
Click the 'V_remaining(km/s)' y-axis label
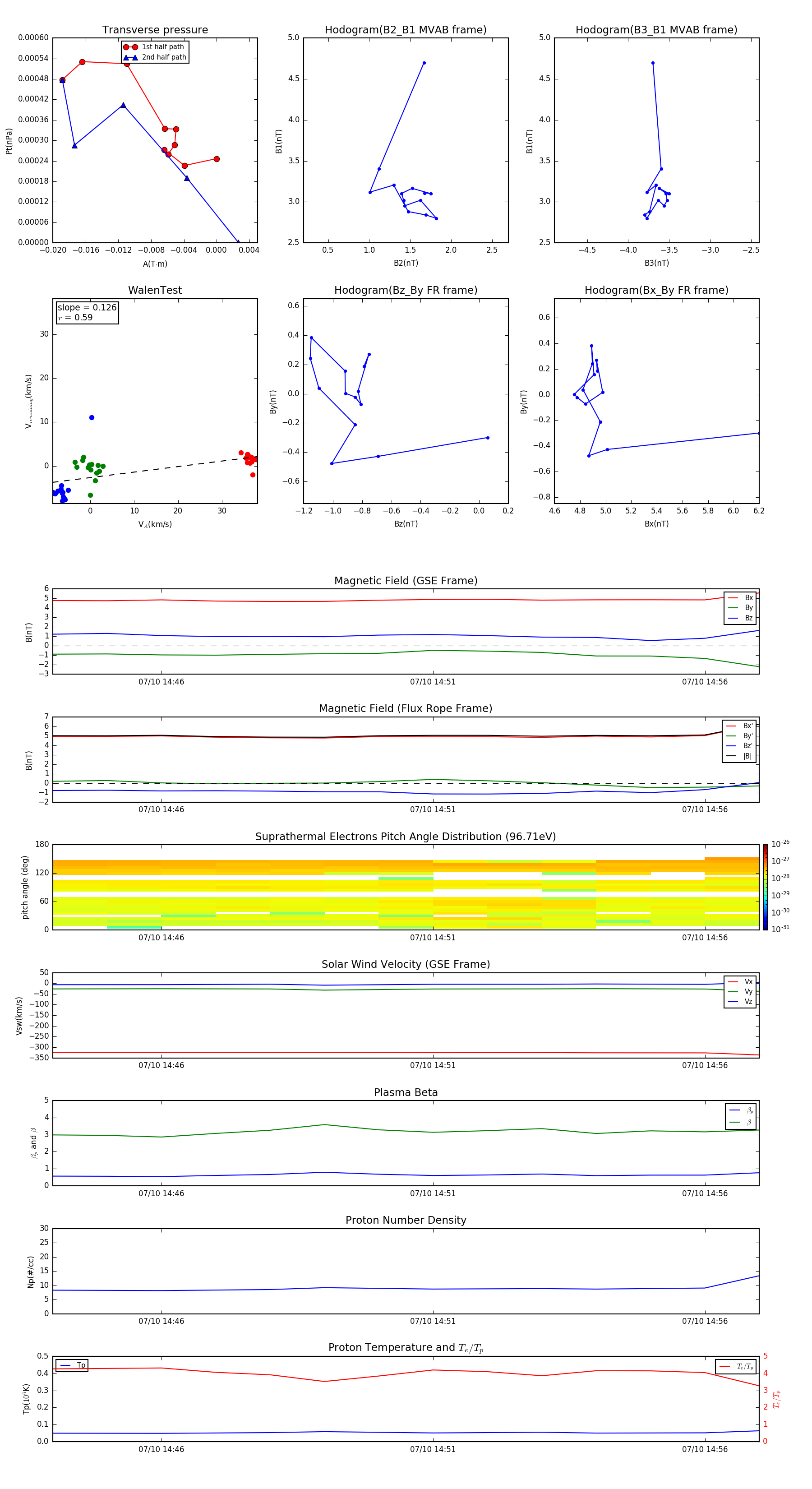(x=28, y=401)
